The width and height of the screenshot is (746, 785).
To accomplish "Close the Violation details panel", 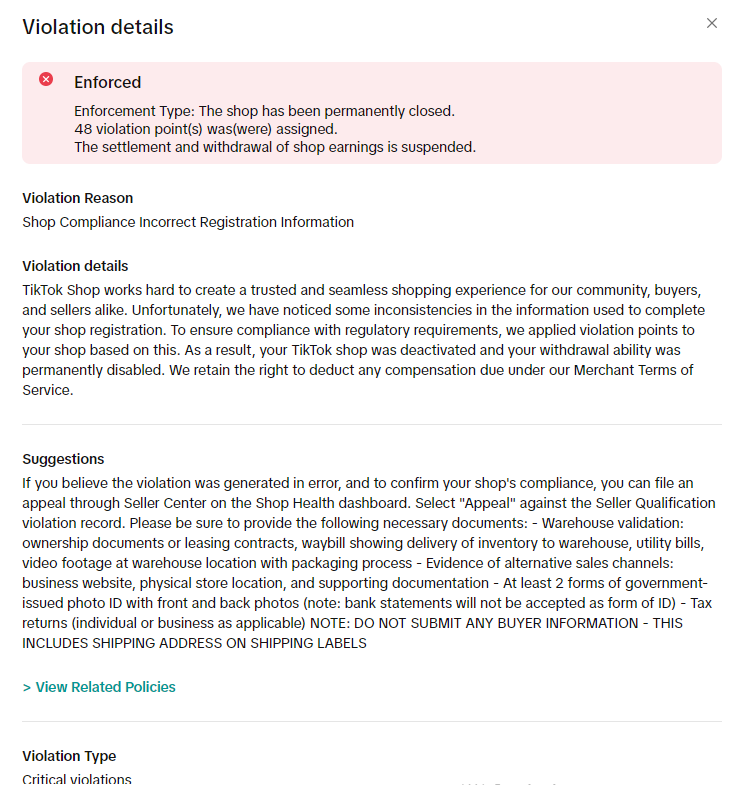I will click(712, 23).
